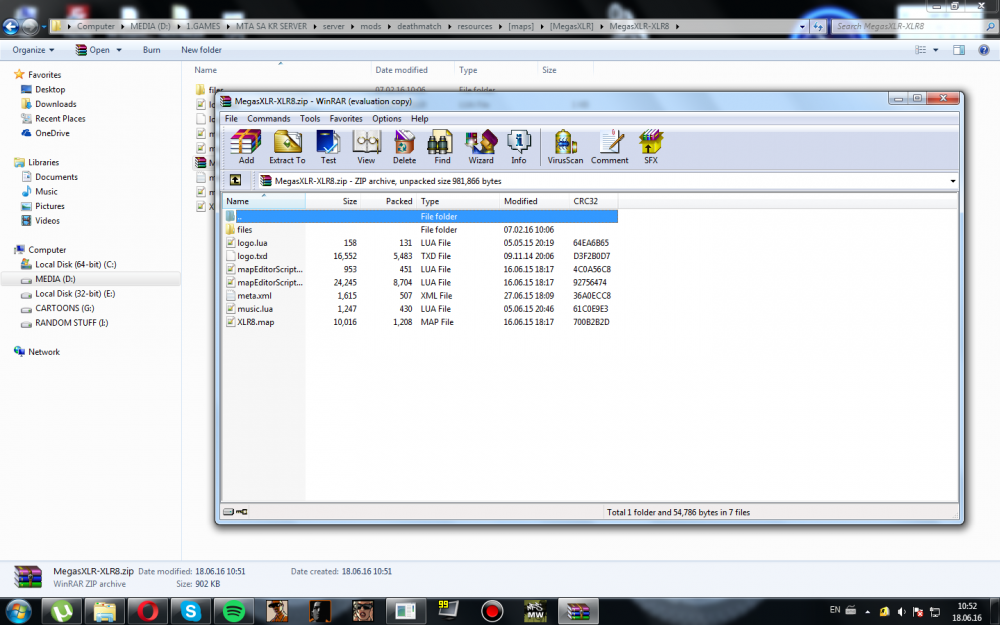Launch the Wizard tool

tap(481, 147)
